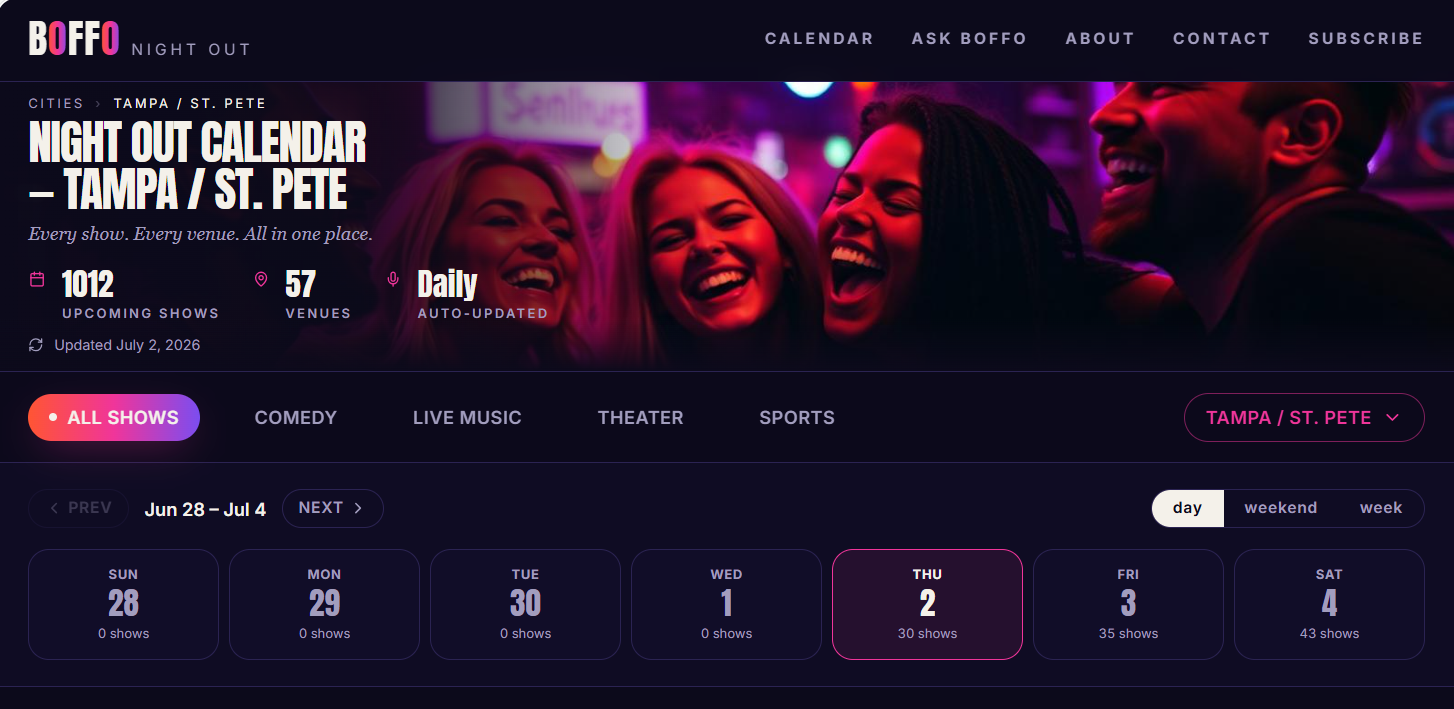Viewport: 1454px width, 709px height.
Task: Click the location pin icon beside 57 venues
Action: point(261,279)
